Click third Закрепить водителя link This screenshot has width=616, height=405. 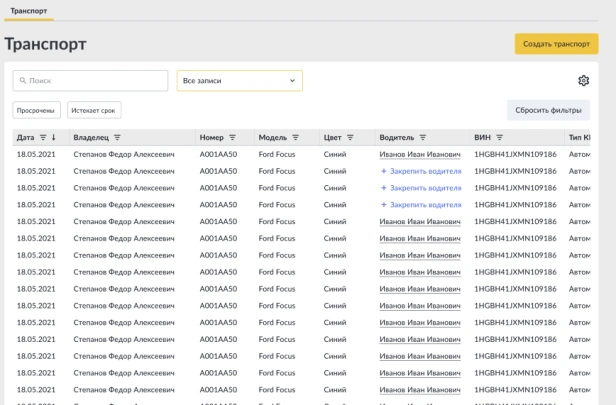(x=421, y=205)
